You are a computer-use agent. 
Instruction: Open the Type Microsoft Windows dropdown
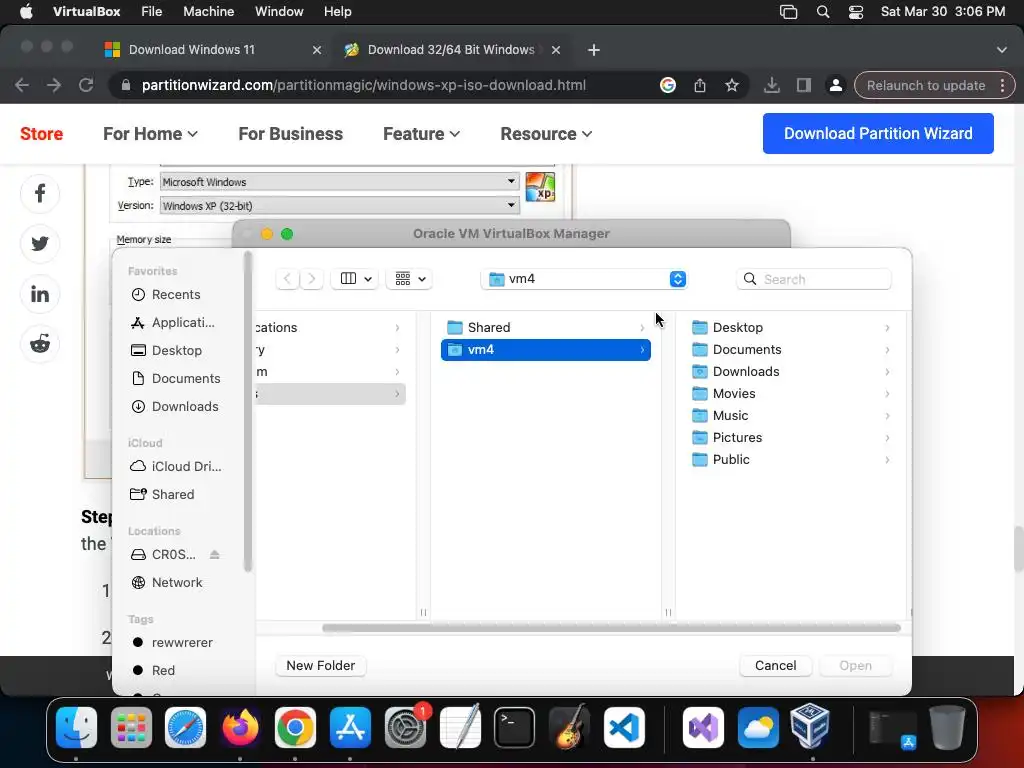coord(340,182)
